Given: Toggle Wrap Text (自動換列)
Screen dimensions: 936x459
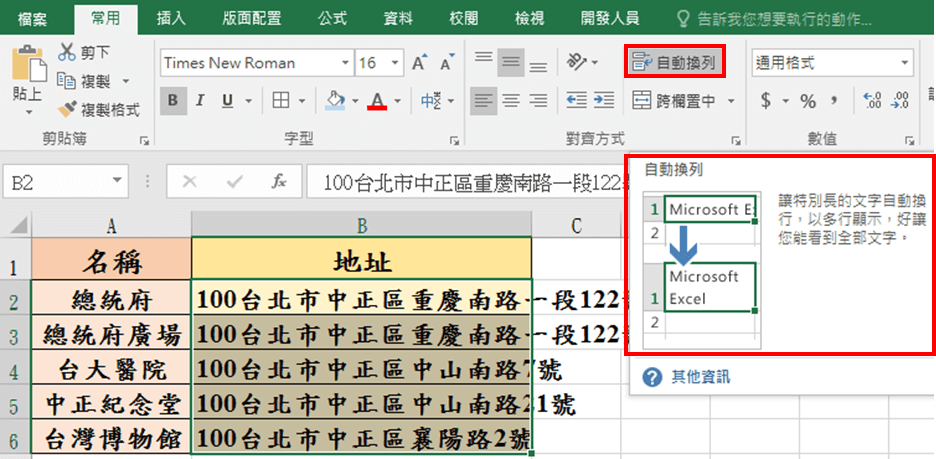Looking at the screenshot, I should tap(674, 63).
